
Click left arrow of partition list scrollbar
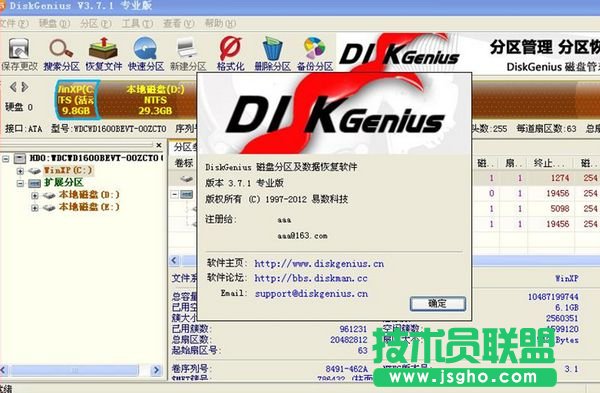point(174,261)
